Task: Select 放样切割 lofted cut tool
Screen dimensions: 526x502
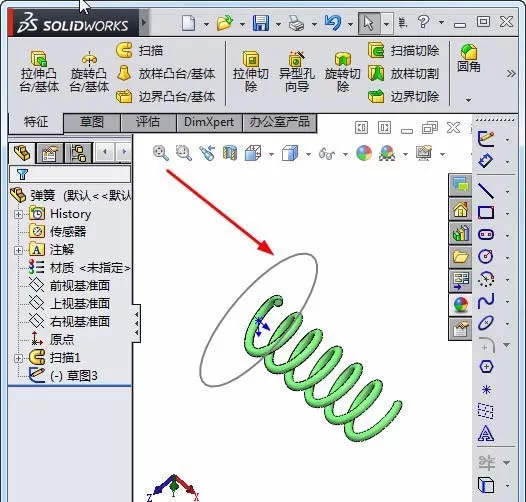Action: pos(404,73)
